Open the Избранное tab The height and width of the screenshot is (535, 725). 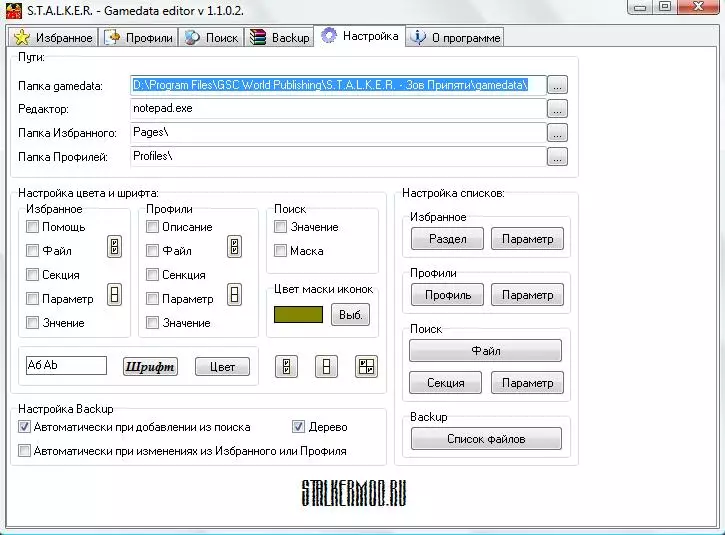[53, 37]
